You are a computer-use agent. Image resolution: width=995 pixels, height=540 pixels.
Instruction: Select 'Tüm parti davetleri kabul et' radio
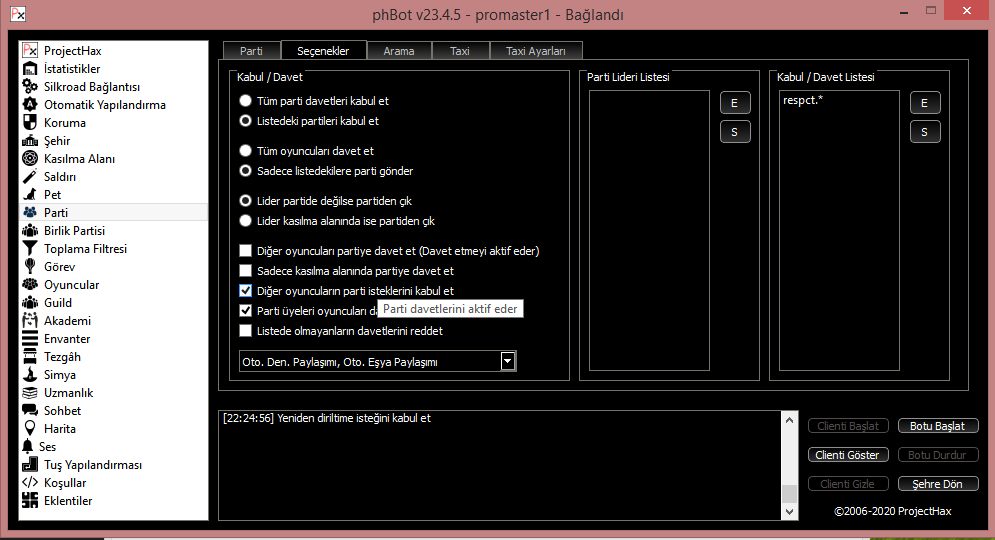[x=246, y=101]
